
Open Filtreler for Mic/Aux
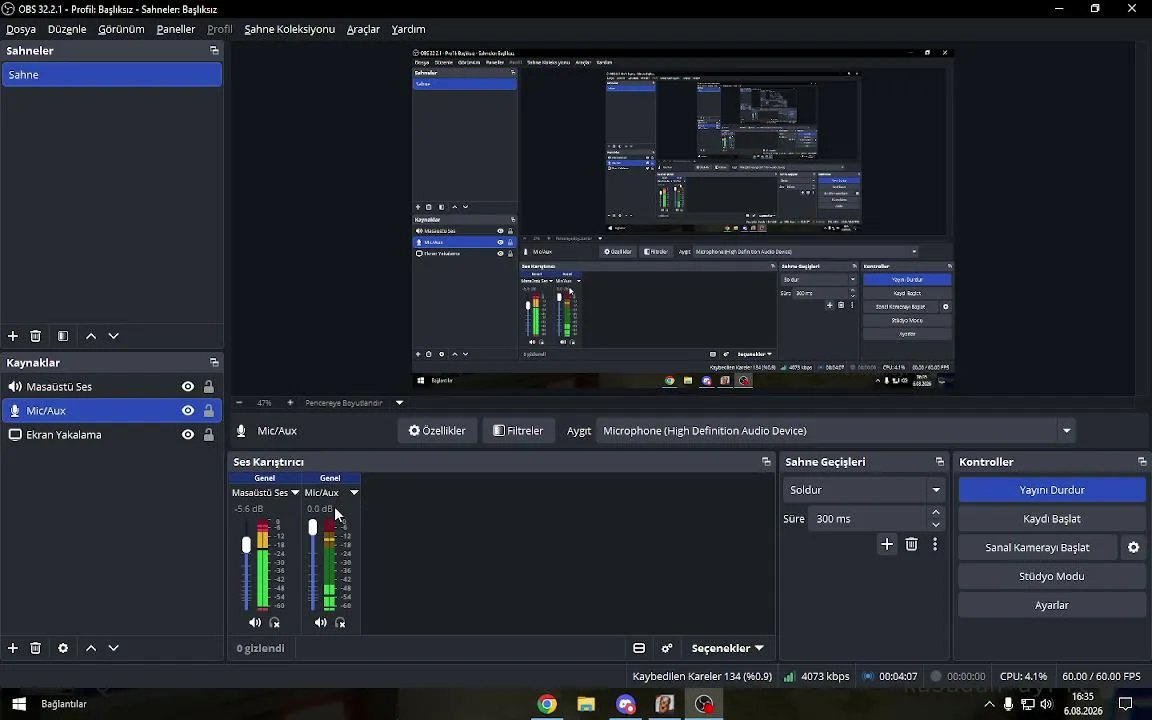coord(518,431)
